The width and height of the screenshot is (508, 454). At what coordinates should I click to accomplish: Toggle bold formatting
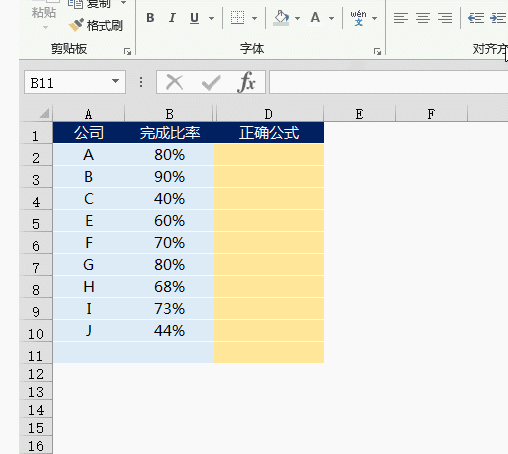pyautogui.click(x=150, y=18)
